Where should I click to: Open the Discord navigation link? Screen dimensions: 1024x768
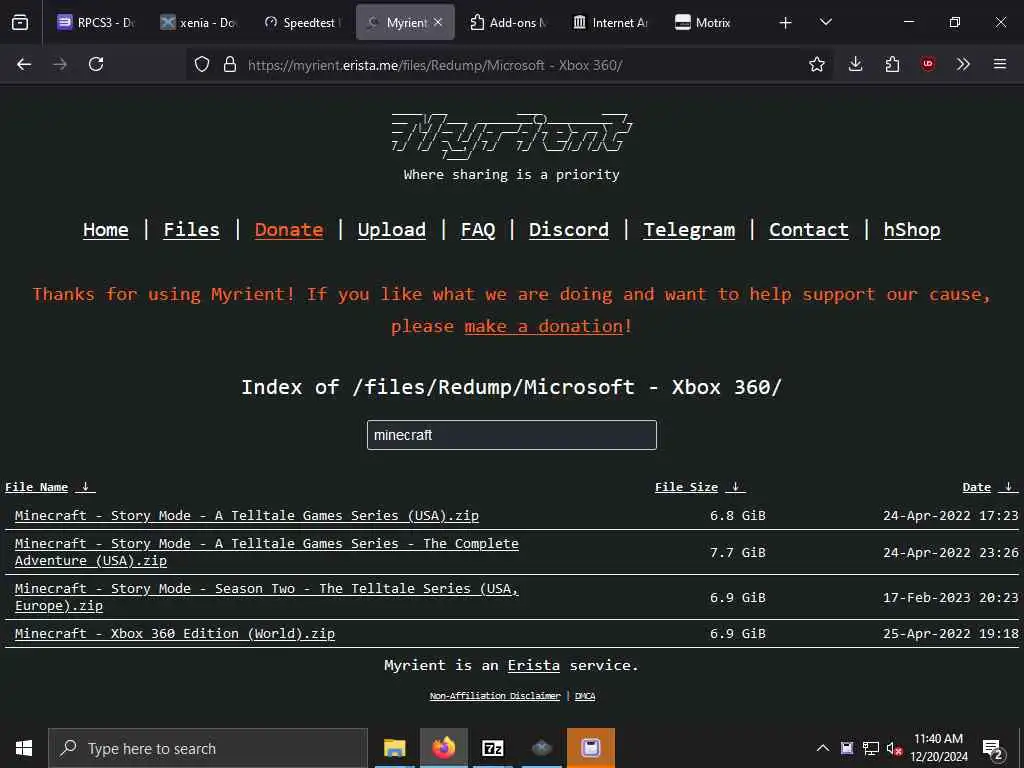(x=568, y=230)
